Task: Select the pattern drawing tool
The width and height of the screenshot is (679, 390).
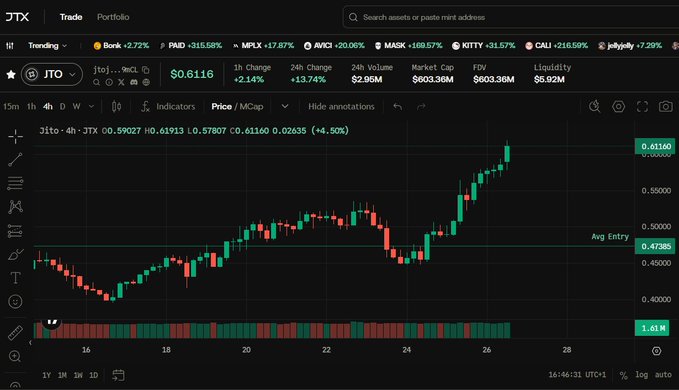Action: click(15, 206)
